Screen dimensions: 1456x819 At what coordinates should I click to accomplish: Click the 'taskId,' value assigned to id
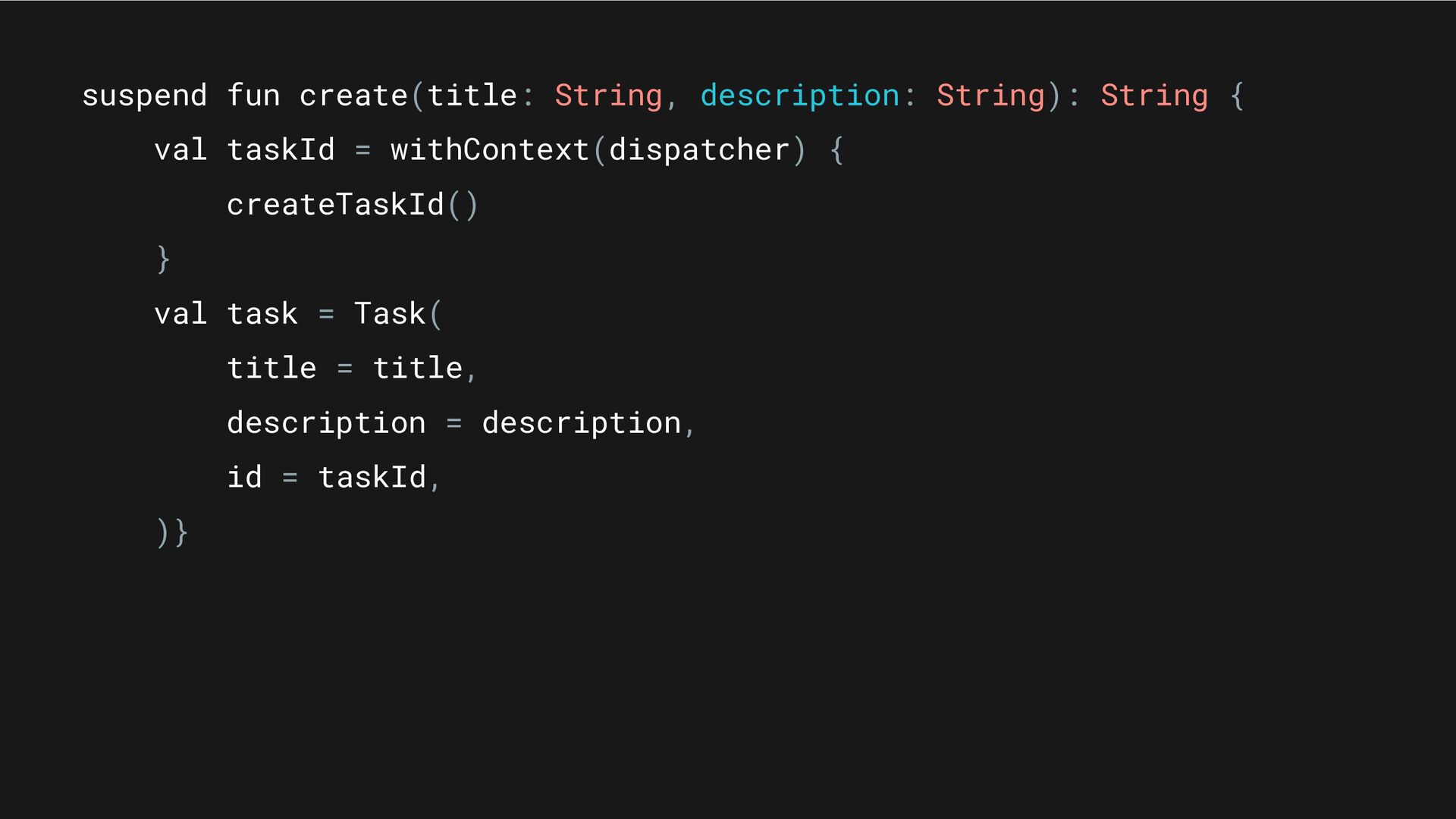tap(379, 478)
